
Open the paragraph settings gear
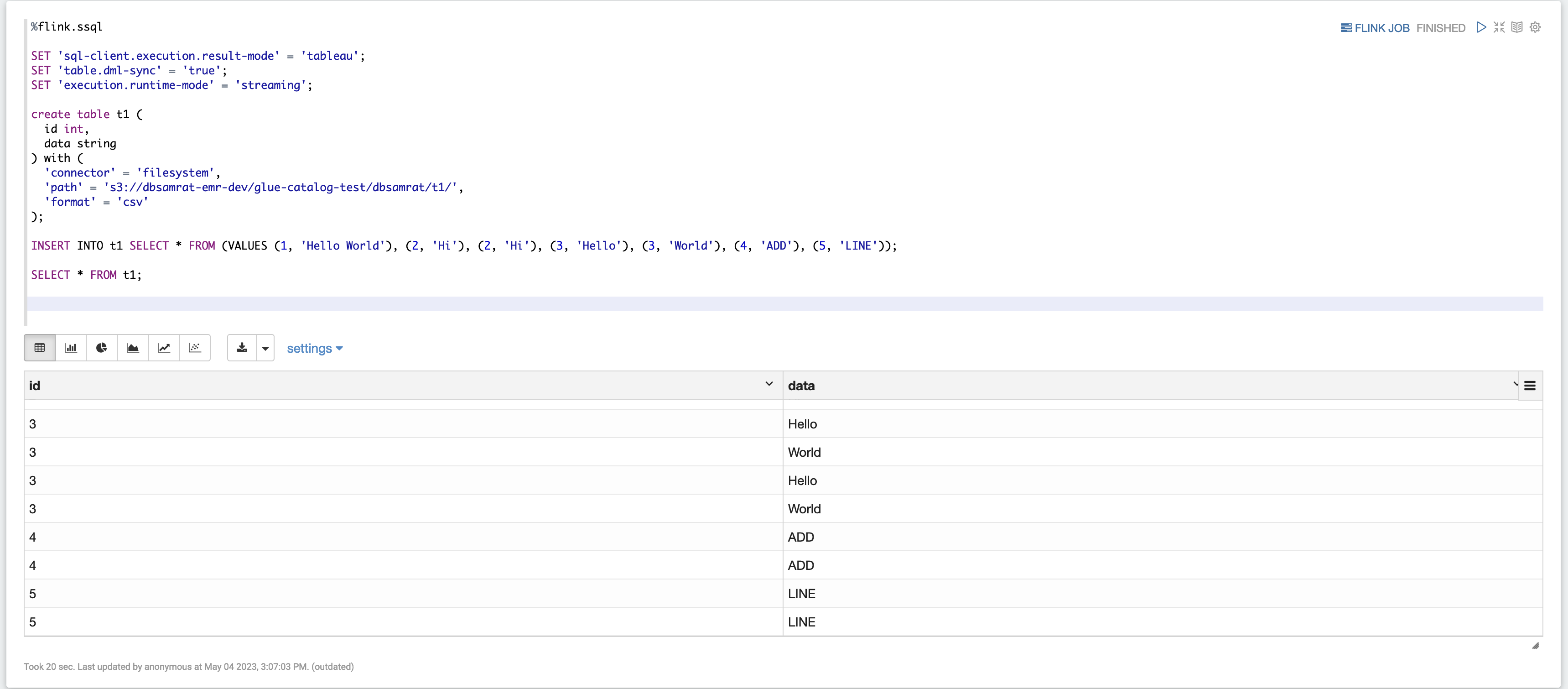point(1536,27)
